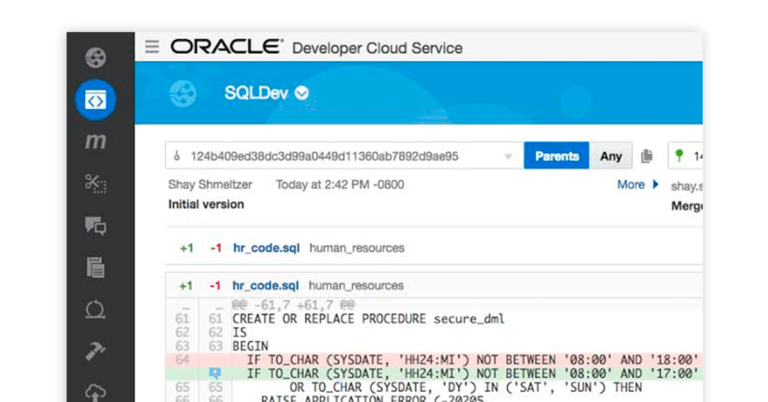Open the commit hash dropdown
This screenshot has height=402, width=768.
coord(507,157)
